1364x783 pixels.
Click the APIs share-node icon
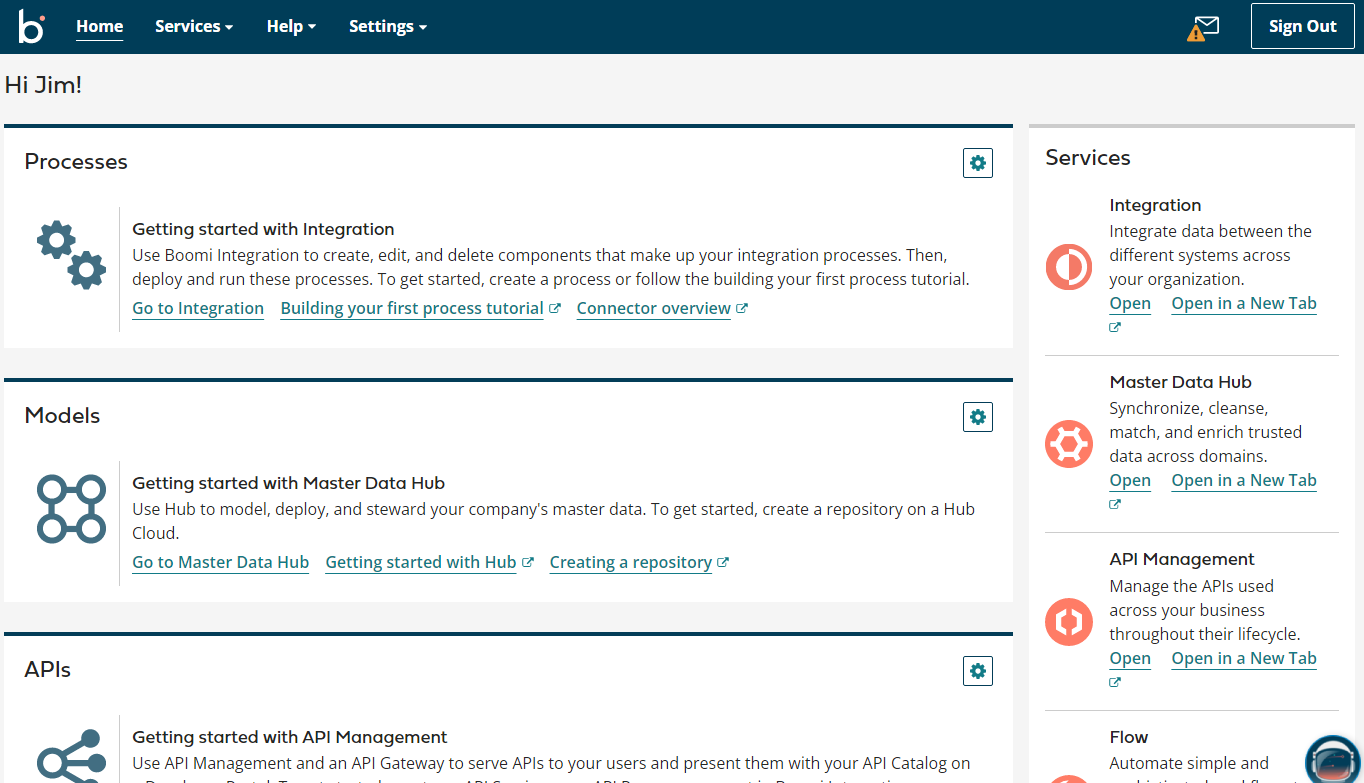pos(71,756)
